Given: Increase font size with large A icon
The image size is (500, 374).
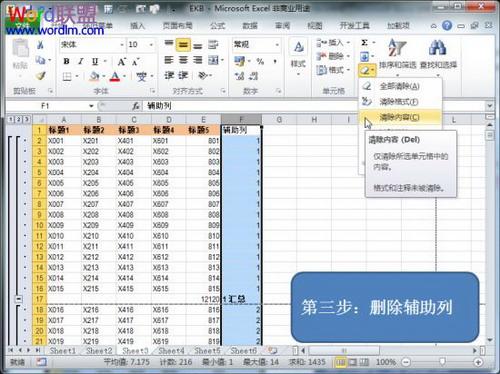Looking at the screenshot, I should click(x=121, y=62).
